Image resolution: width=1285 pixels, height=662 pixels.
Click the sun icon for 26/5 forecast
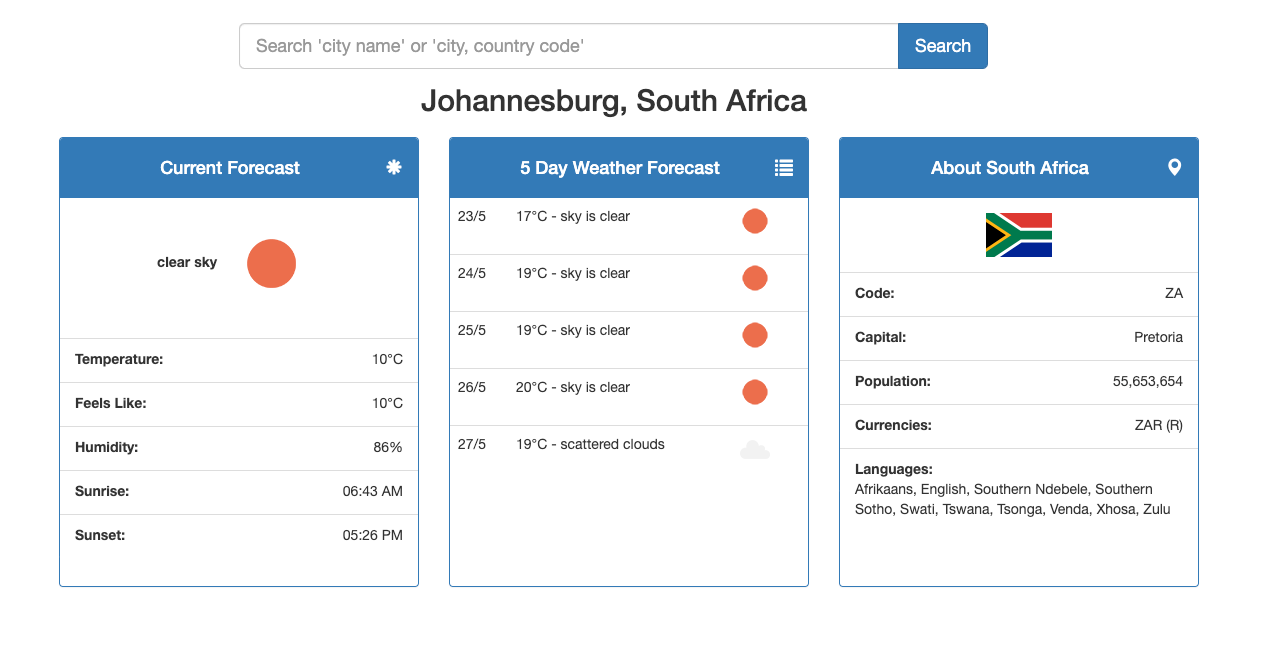click(755, 392)
